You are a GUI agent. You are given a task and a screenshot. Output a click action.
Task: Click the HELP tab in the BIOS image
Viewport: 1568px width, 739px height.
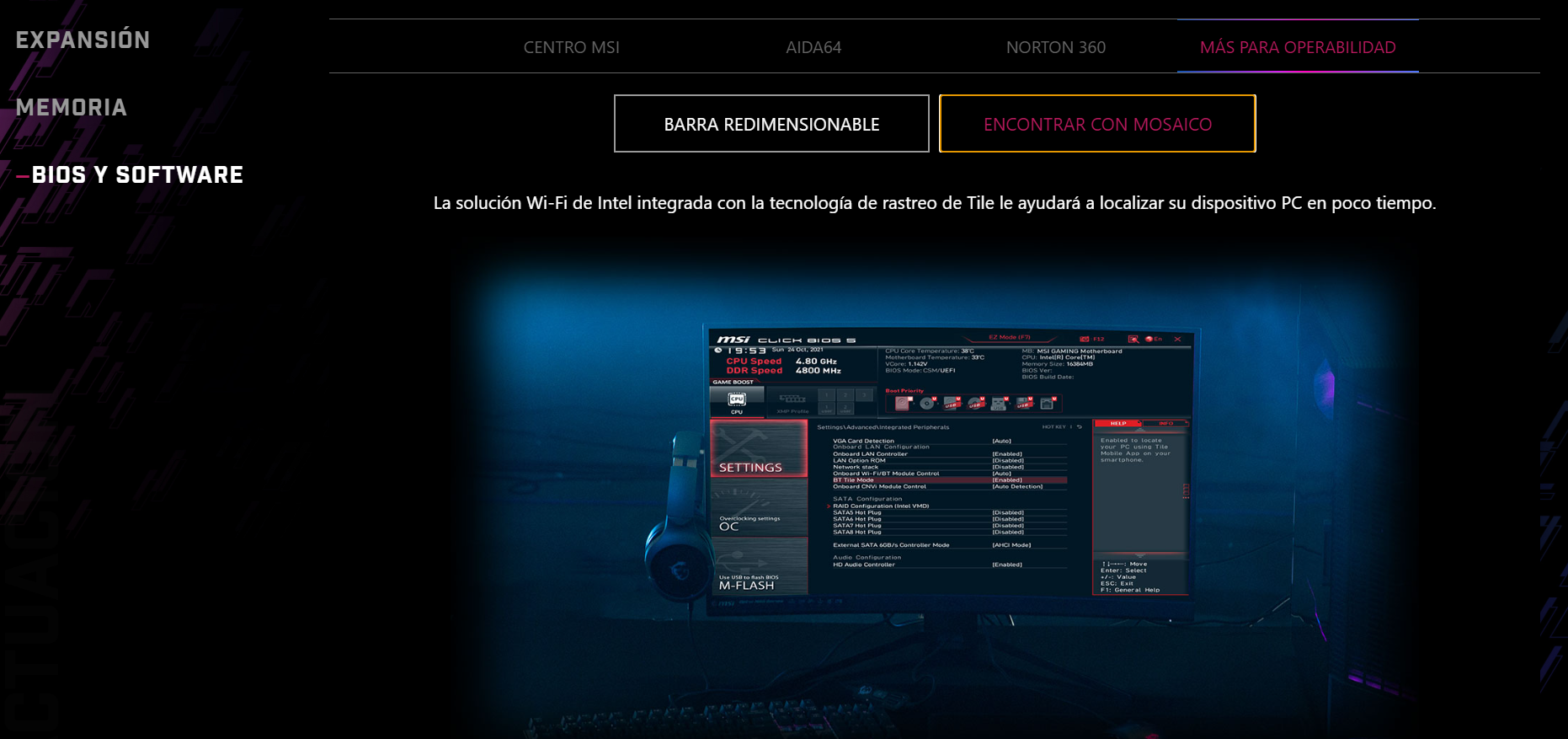coord(1118,423)
